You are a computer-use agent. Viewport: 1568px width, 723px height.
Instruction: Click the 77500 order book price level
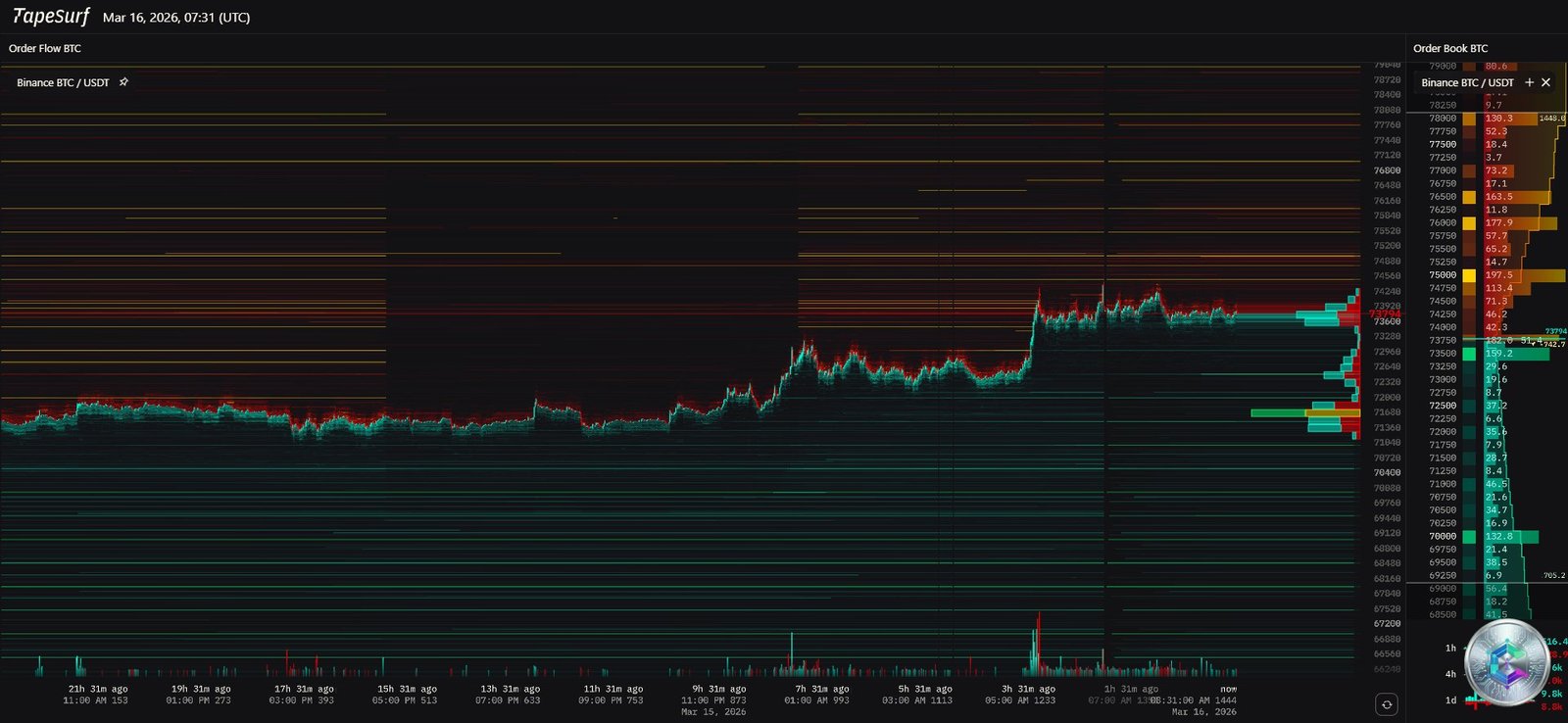pos(1443,144)
